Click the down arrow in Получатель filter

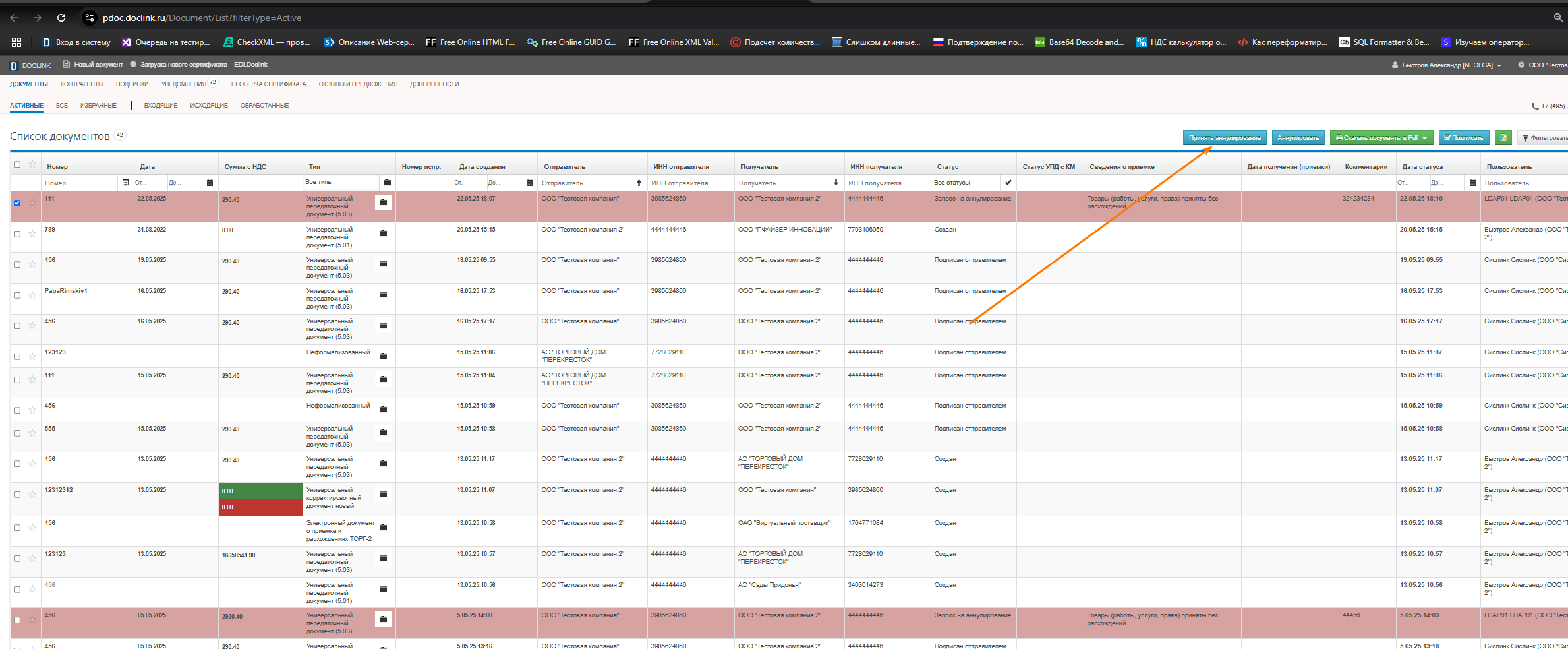[836, 183]
